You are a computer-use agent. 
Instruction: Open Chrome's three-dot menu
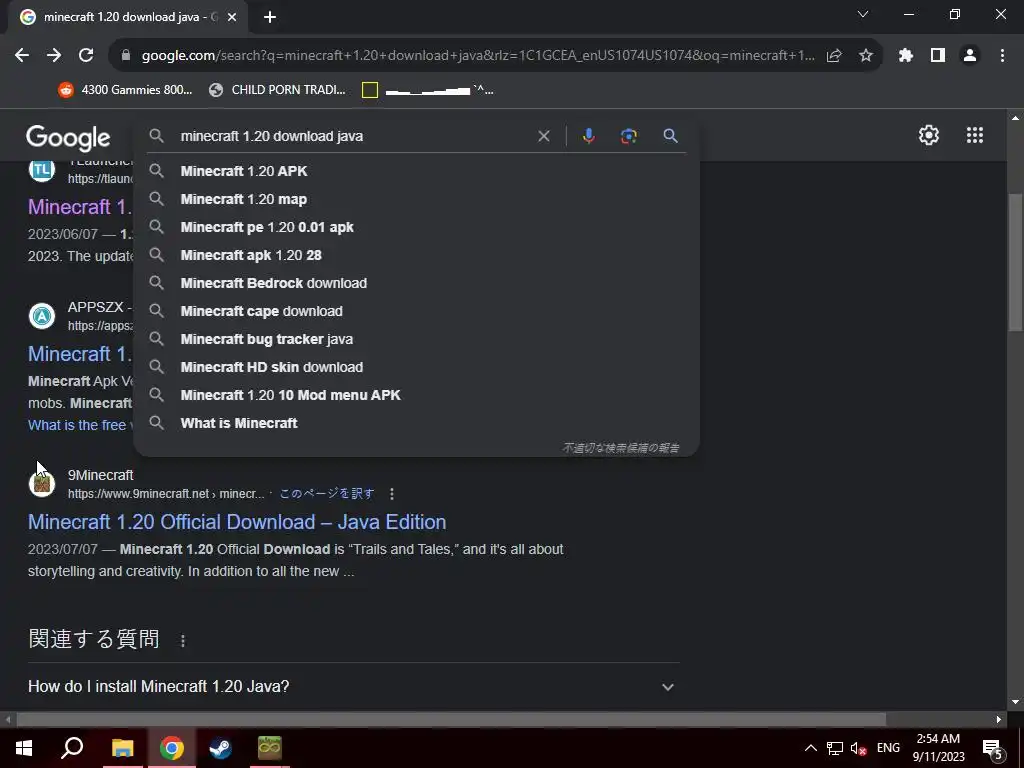(1002, 56)
